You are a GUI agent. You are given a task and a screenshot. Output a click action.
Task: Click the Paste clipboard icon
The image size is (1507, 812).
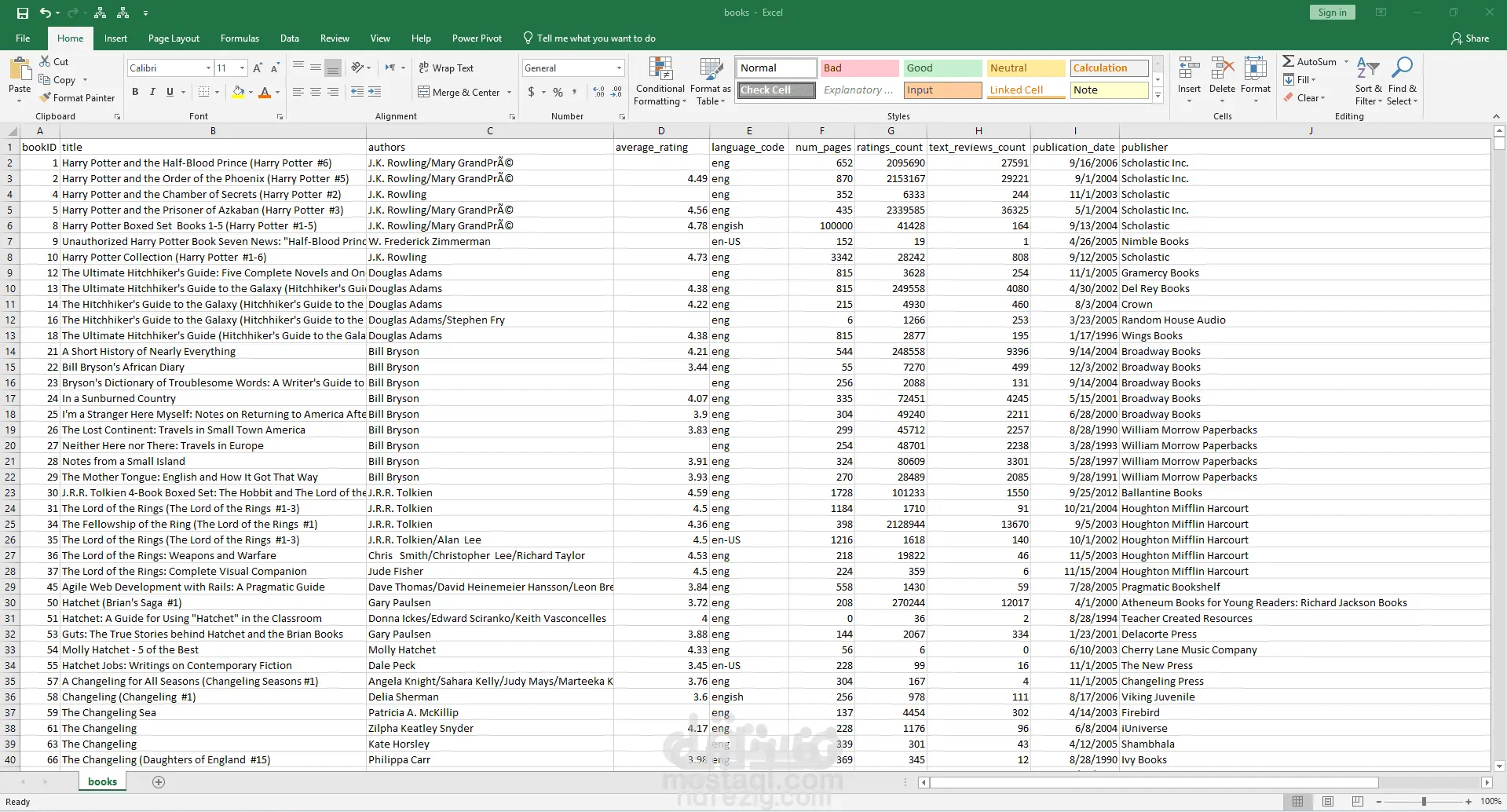[20, 71]
